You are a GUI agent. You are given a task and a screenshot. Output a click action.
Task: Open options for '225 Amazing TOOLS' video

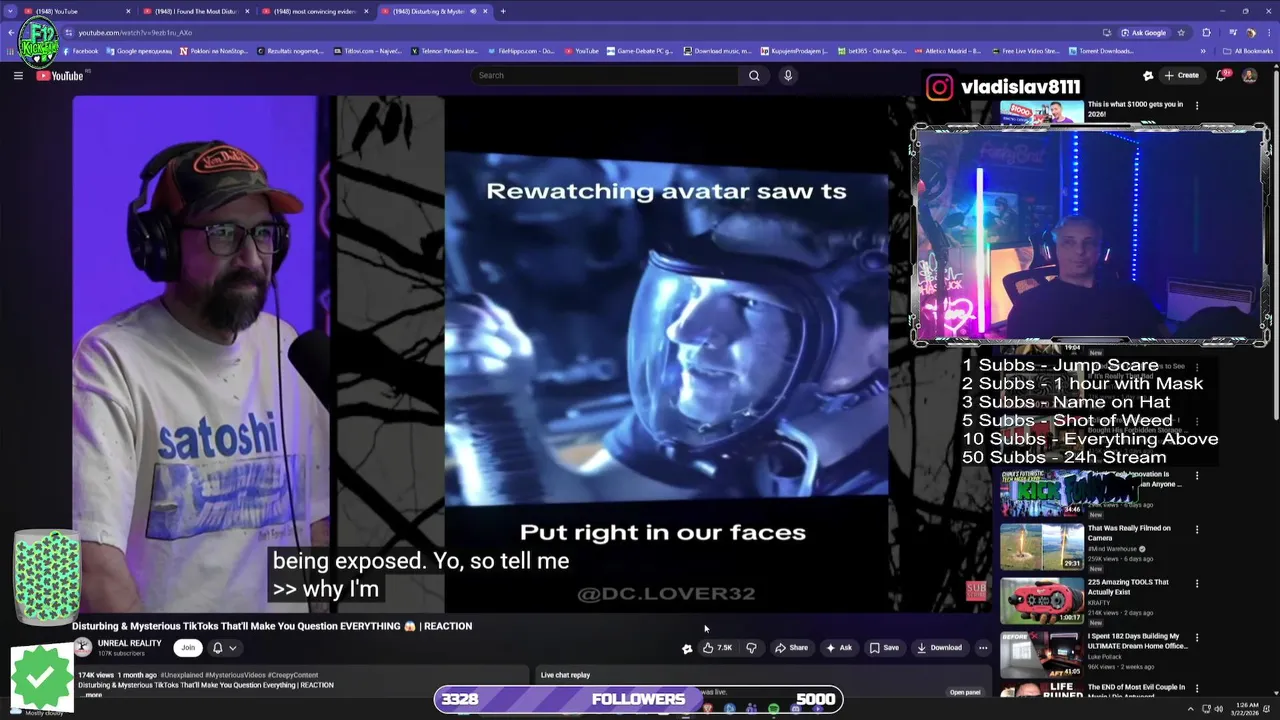click(x=1197, y=584)
